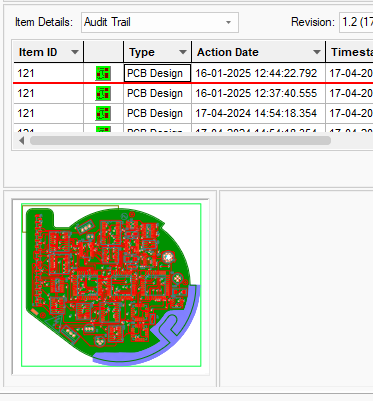Click the partly hidden fourth-row PCB icon
Screen dimensions: 373x401
click(x=103, y=129)
